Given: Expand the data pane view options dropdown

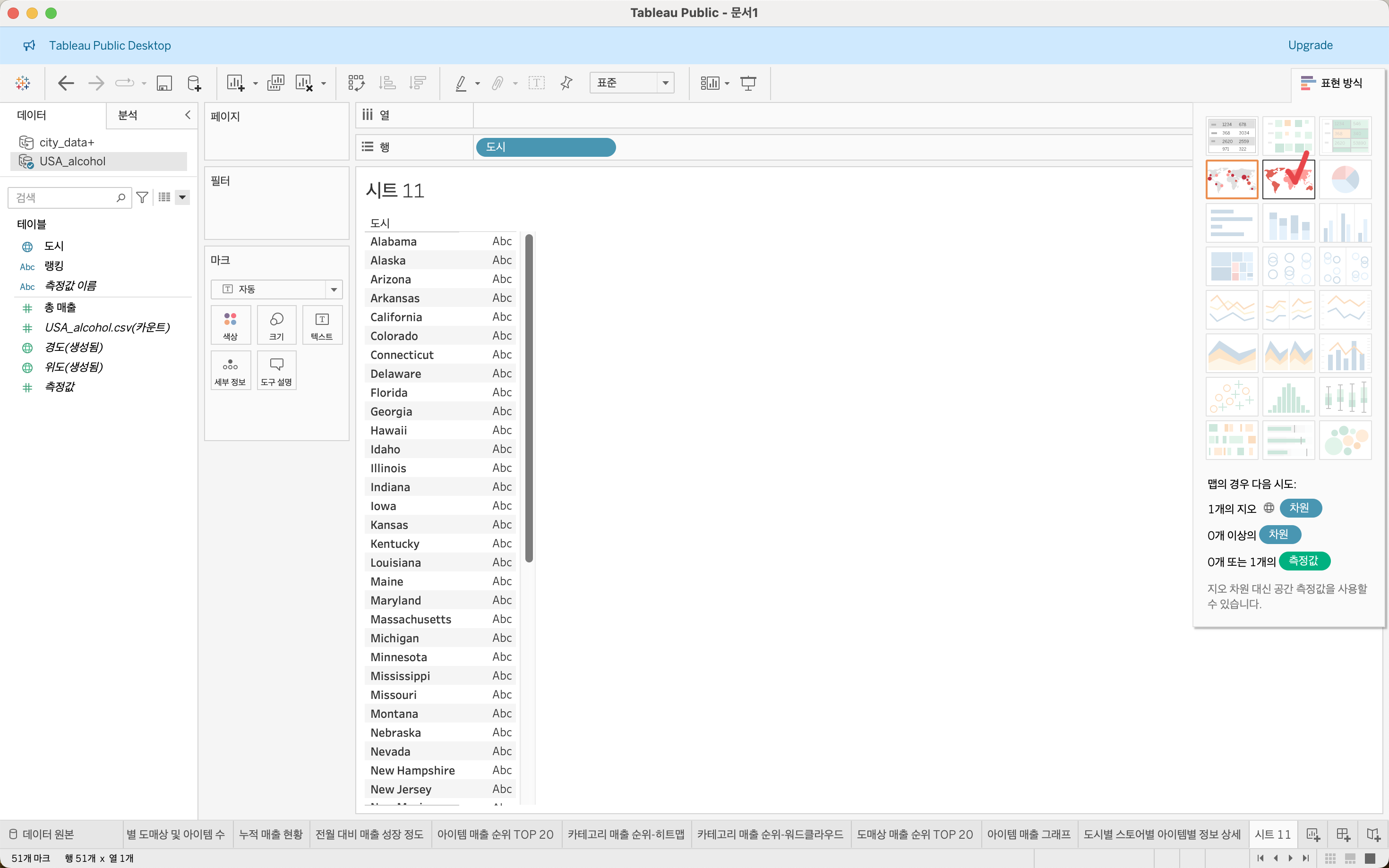Looking at the screenshot, I should [x=182, y=197].
